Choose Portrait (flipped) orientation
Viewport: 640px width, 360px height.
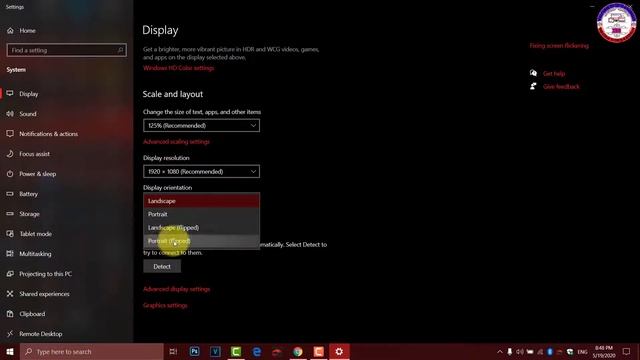click(x=201, y=241)
